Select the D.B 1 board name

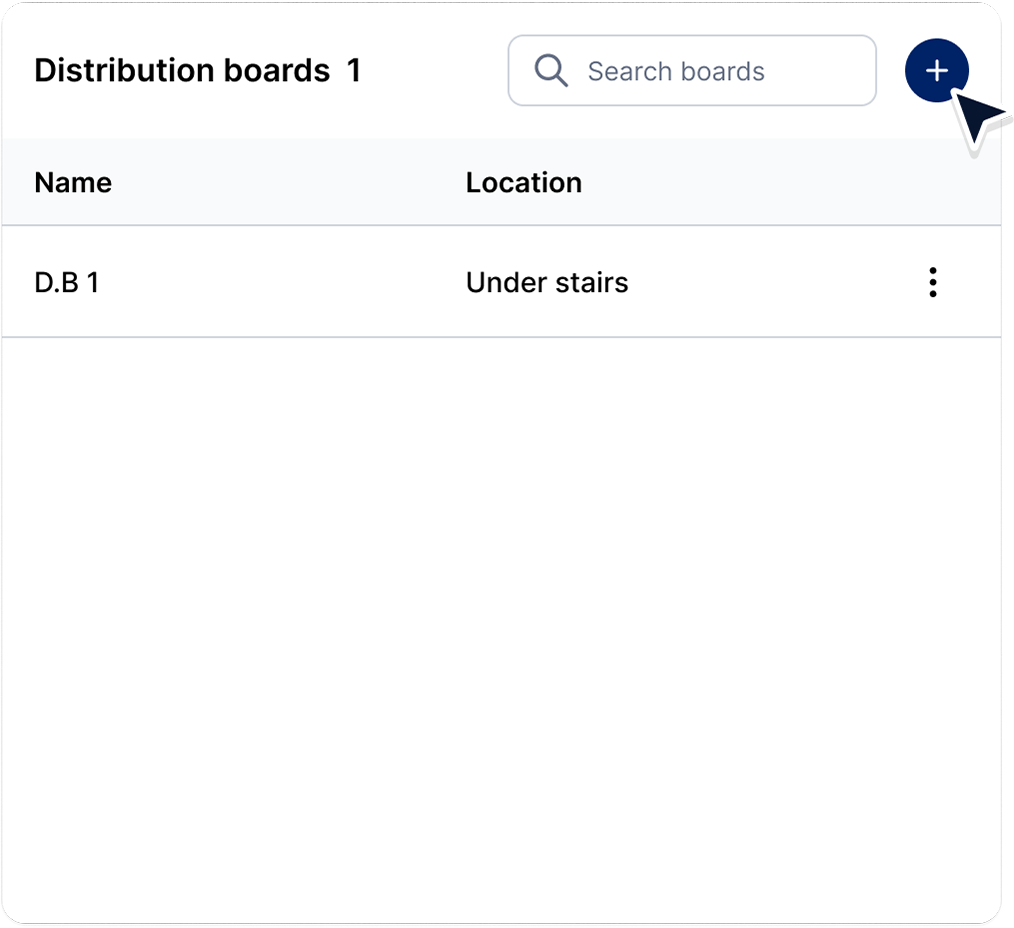click(x=66, y=282)
